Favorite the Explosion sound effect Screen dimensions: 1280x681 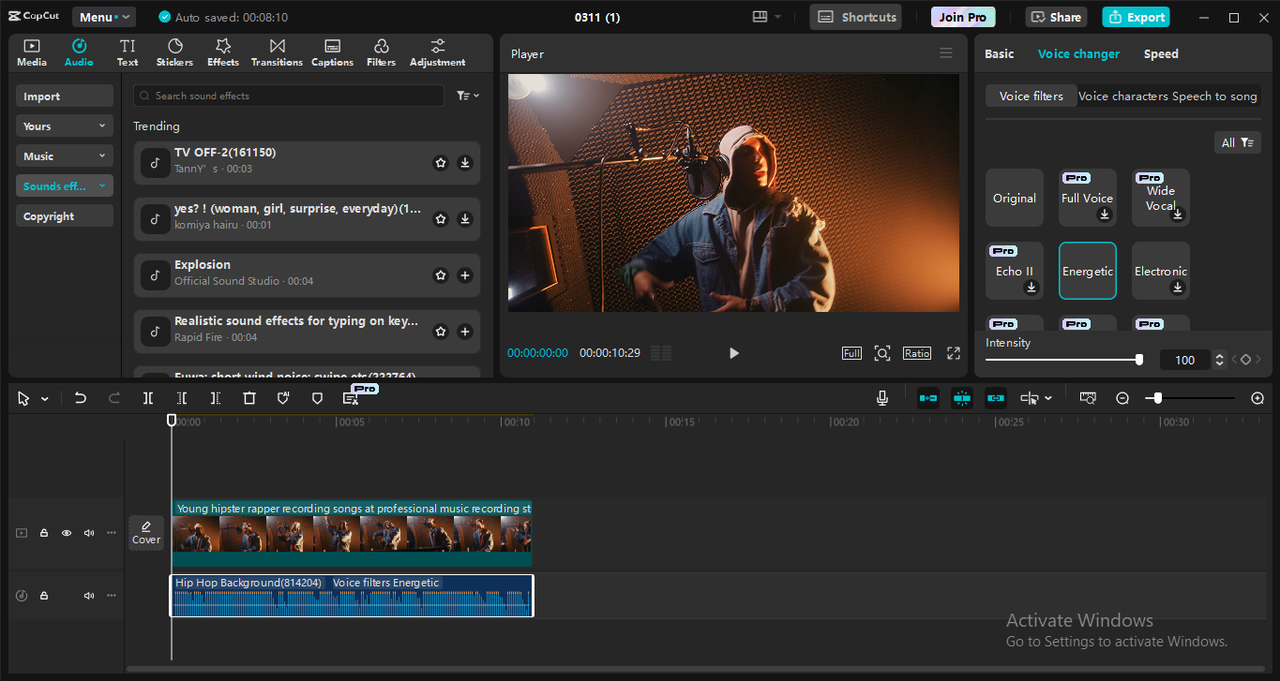click(x=441, y=275)
